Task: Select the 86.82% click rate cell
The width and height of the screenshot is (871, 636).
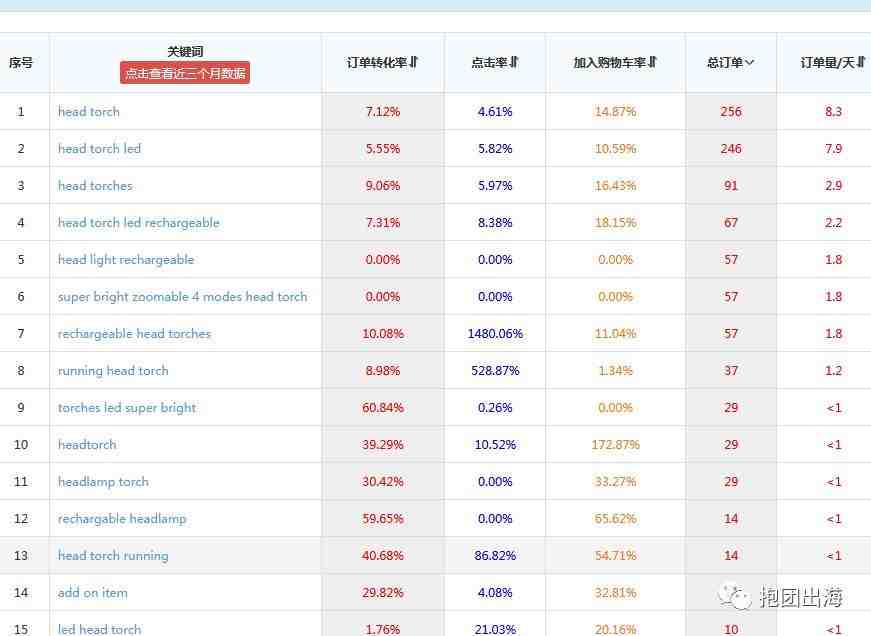Action: 495,555
